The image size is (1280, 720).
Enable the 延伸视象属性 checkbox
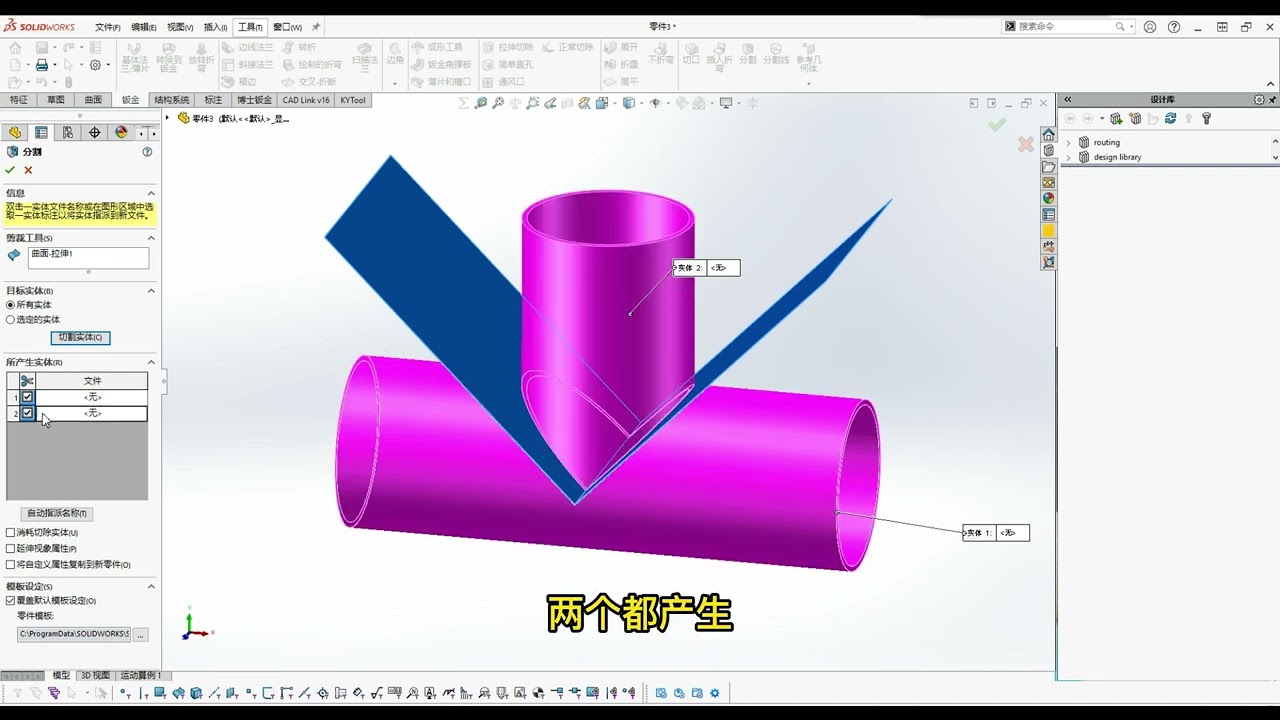click(x=11, y=549)
